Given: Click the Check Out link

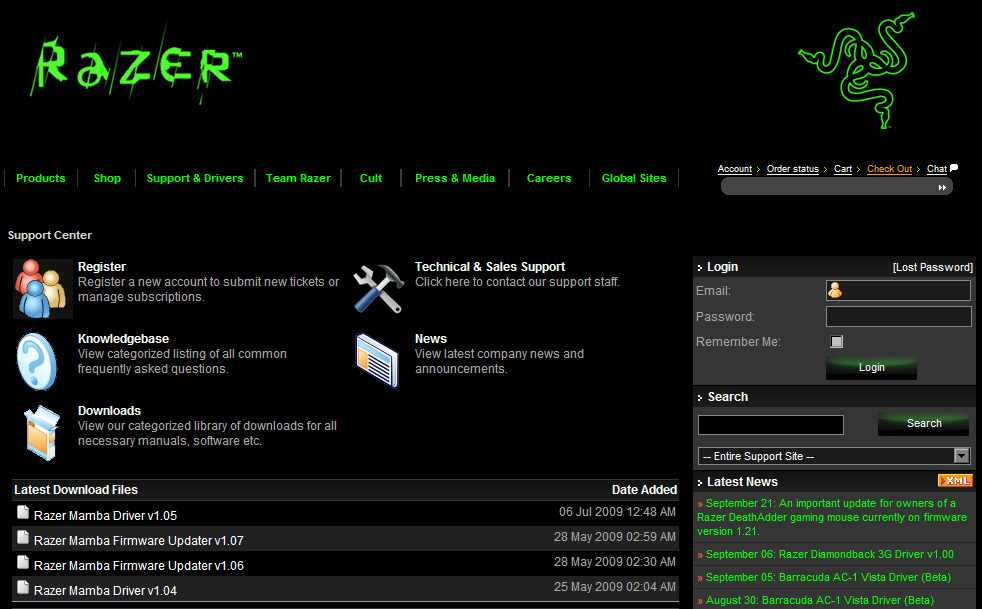Looking at the screenshot, I should pos(889,169).
